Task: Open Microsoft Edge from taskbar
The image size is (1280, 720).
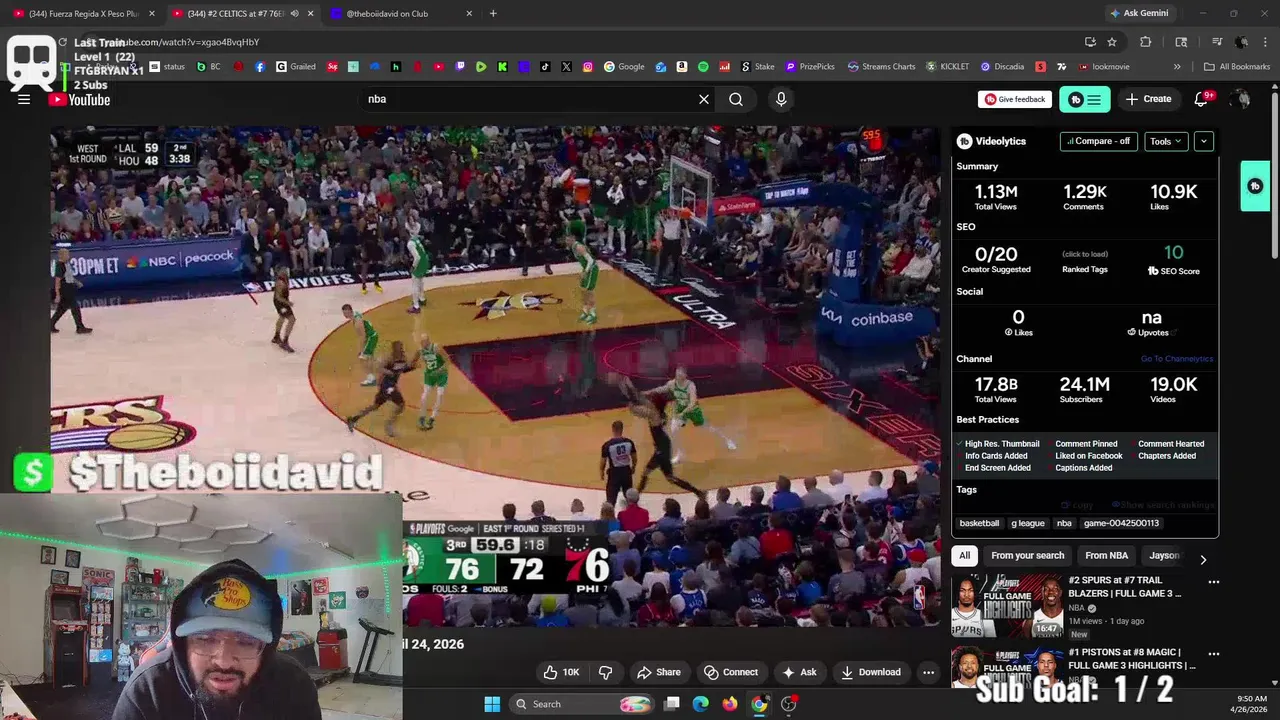Action: point(701,704)
